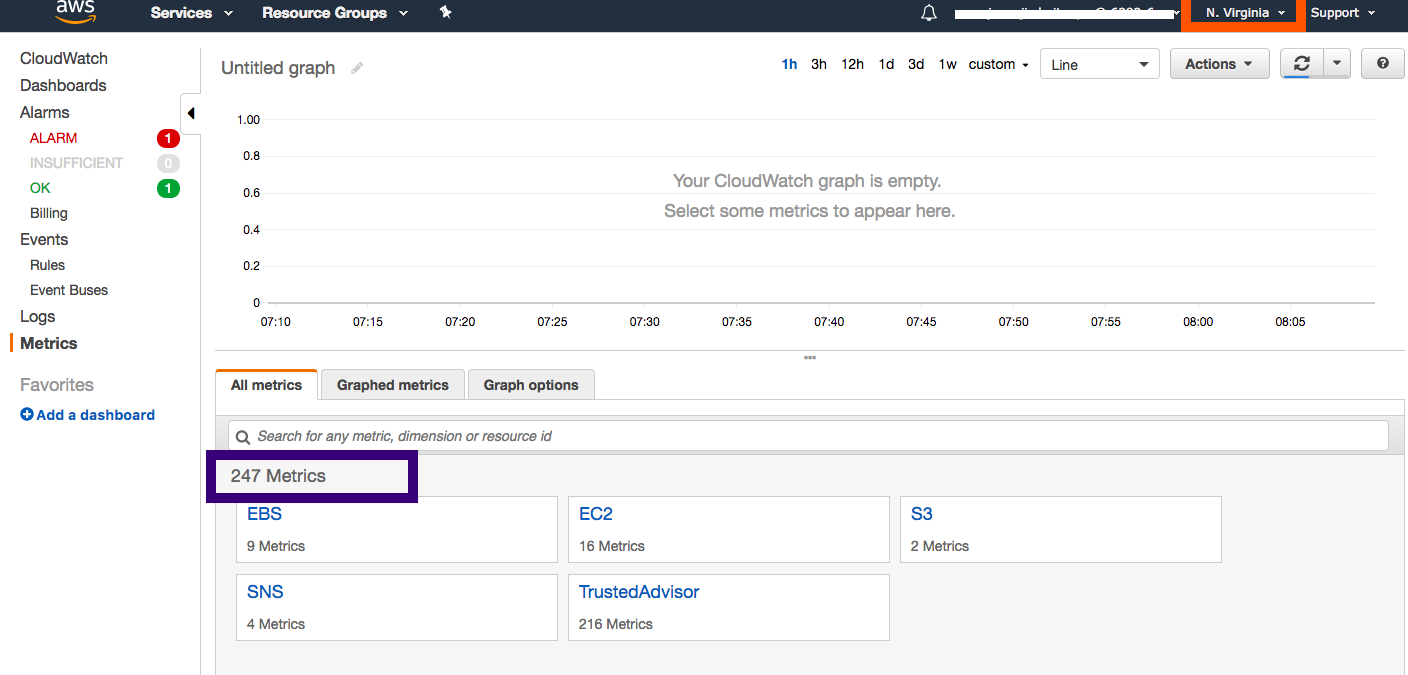
Task: Open the Support menu
Action: (1343, 13)
